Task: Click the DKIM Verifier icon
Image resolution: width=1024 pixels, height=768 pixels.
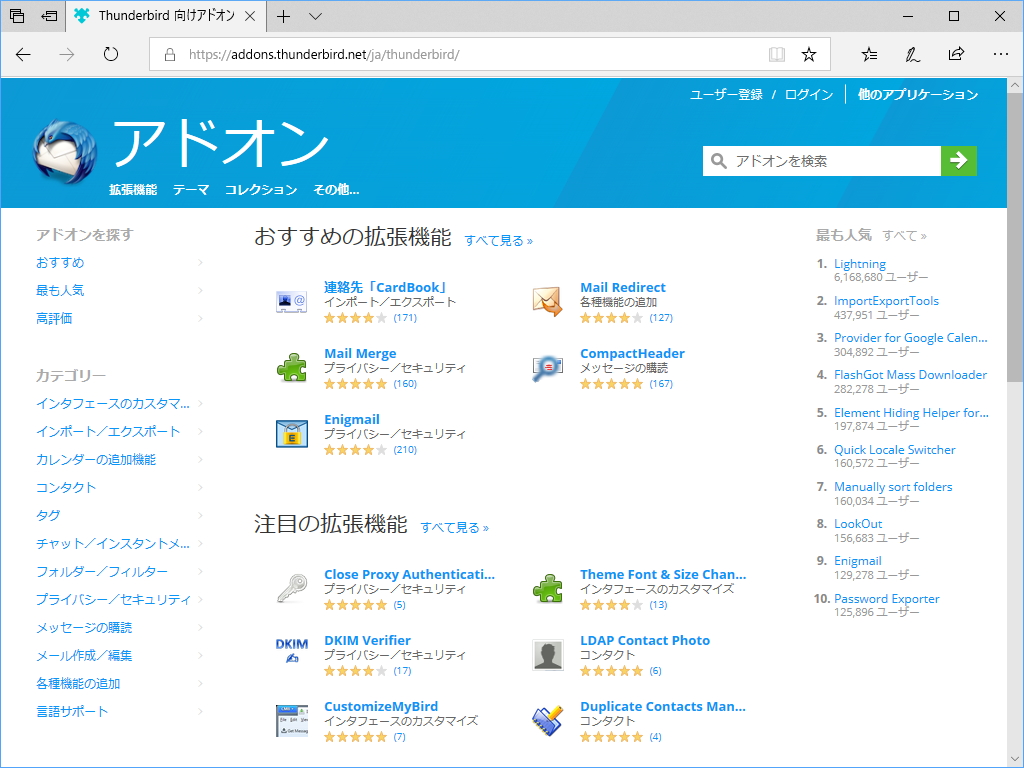Action: click(291, 651)
